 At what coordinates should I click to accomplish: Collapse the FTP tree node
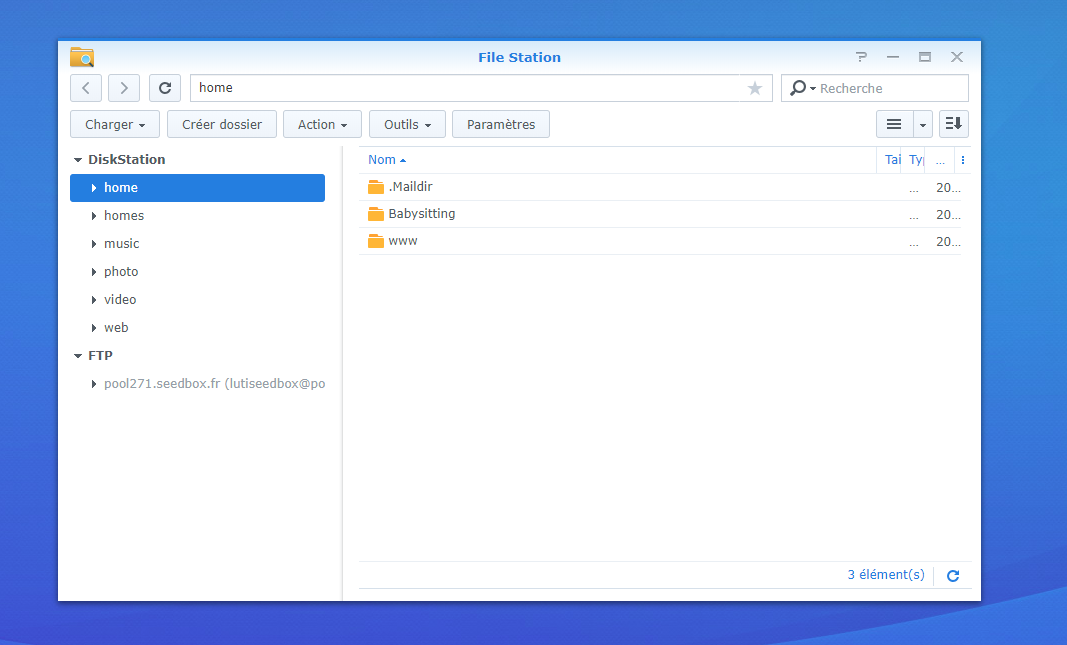[78, 356]
